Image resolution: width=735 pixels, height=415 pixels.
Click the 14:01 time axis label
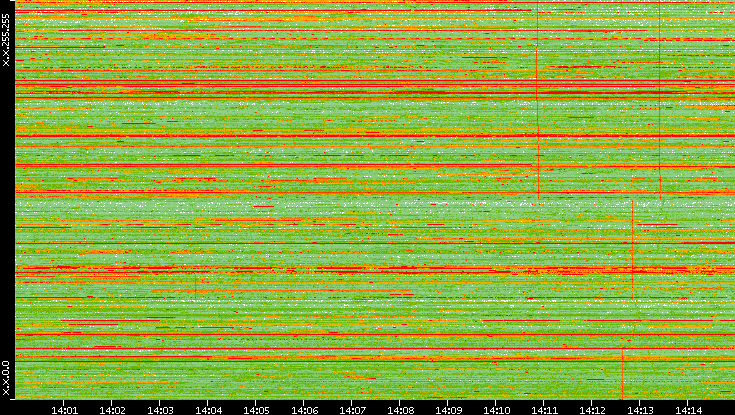coord(64,410)
